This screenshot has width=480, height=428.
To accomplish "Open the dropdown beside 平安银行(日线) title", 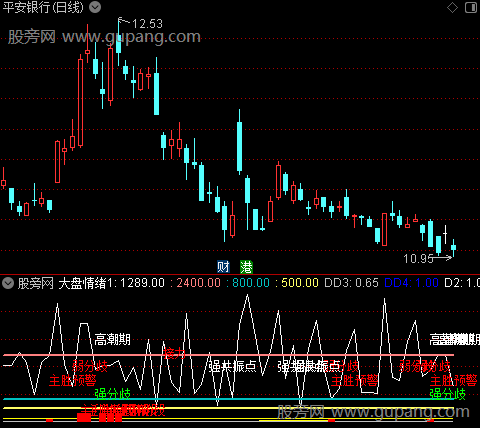I will [x=95, y=7].
